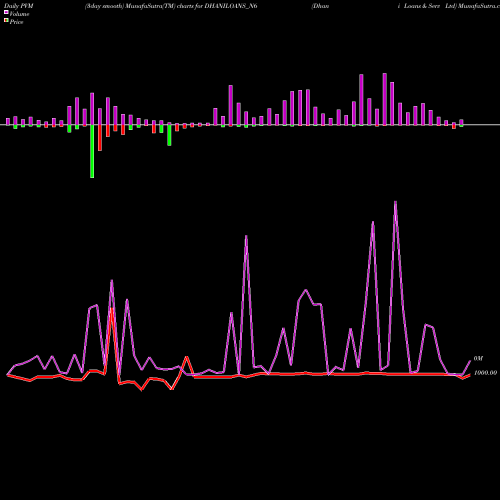Select the 'Volume' legend label
This screenshot has height=500, width=500.
(x=19, y=14)
